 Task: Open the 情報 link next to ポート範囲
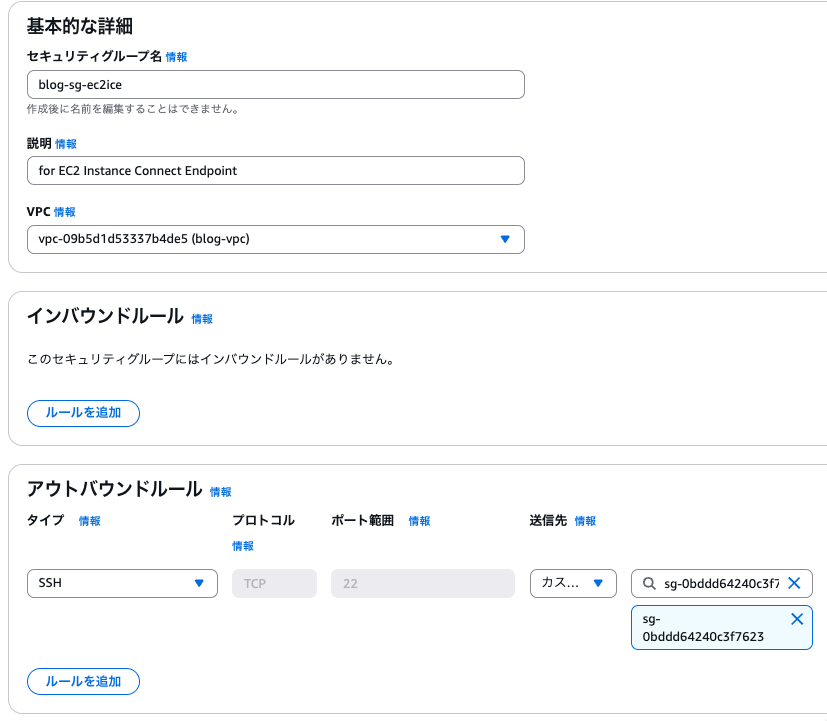point(419,521)
